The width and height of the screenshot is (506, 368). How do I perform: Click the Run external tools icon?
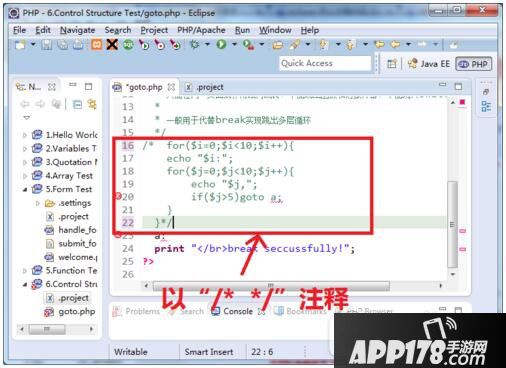pyautogui.click(x=248, y=44)
